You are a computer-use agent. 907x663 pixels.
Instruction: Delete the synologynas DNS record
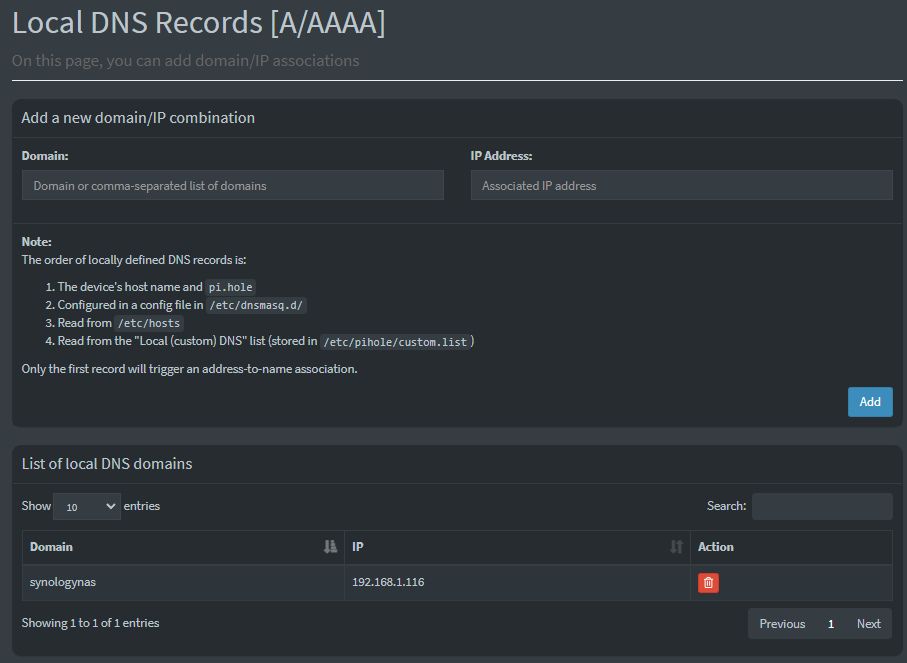click(708, 583)
